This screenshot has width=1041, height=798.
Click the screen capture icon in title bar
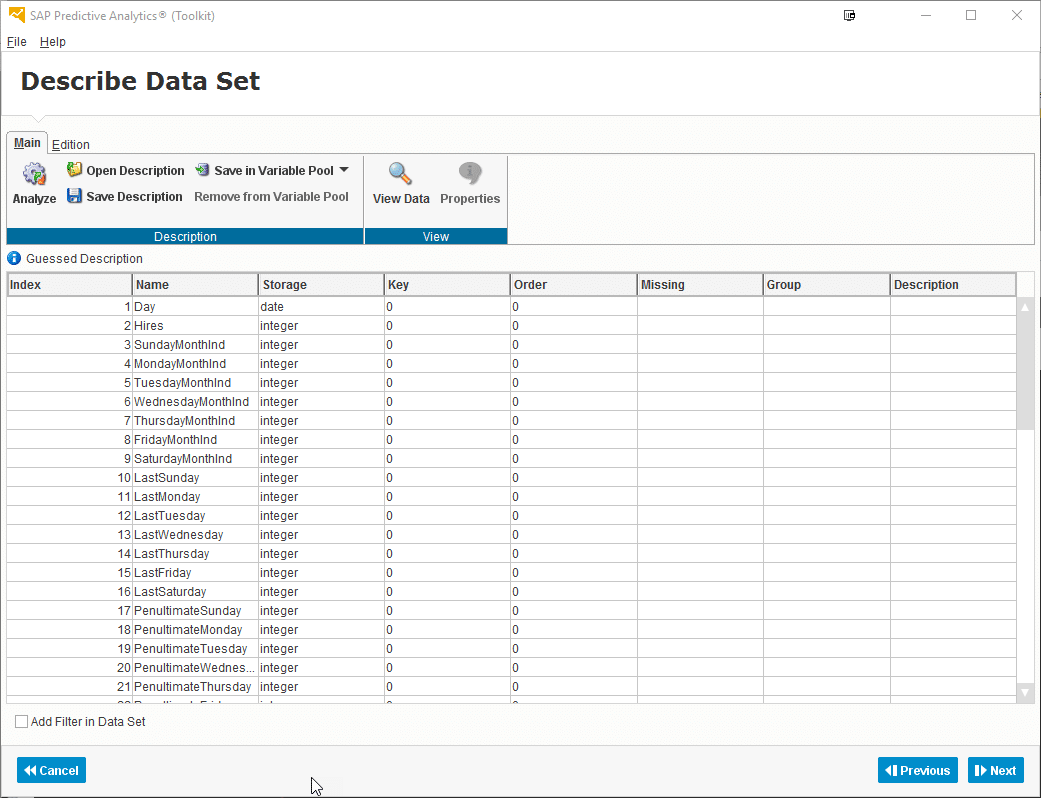pyautogui.click(x=849, y=15)
